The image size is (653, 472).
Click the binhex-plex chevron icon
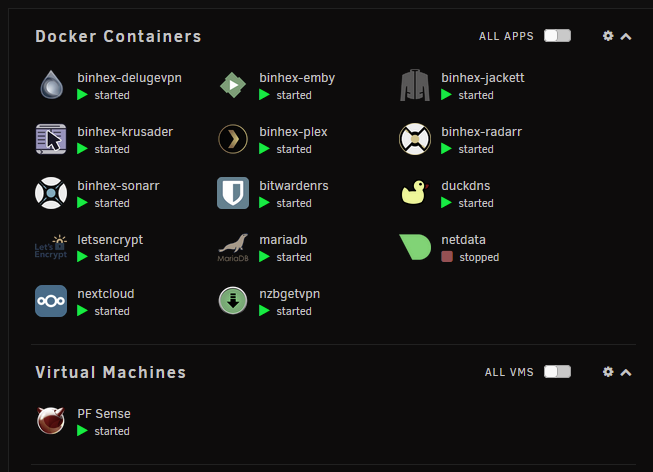coord(233,139)
